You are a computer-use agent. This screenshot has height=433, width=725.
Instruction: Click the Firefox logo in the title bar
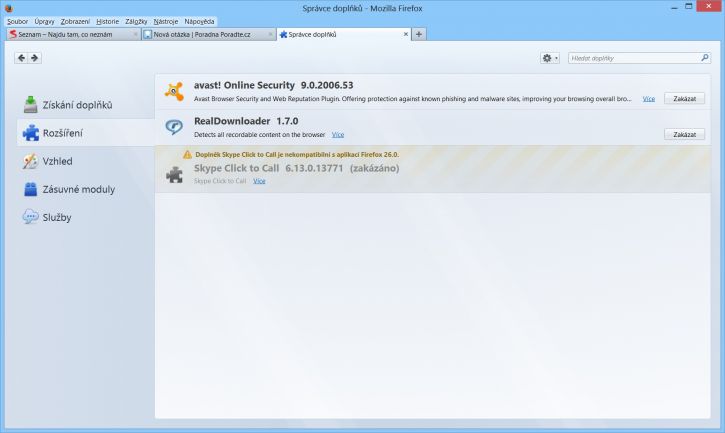[8, 8]
